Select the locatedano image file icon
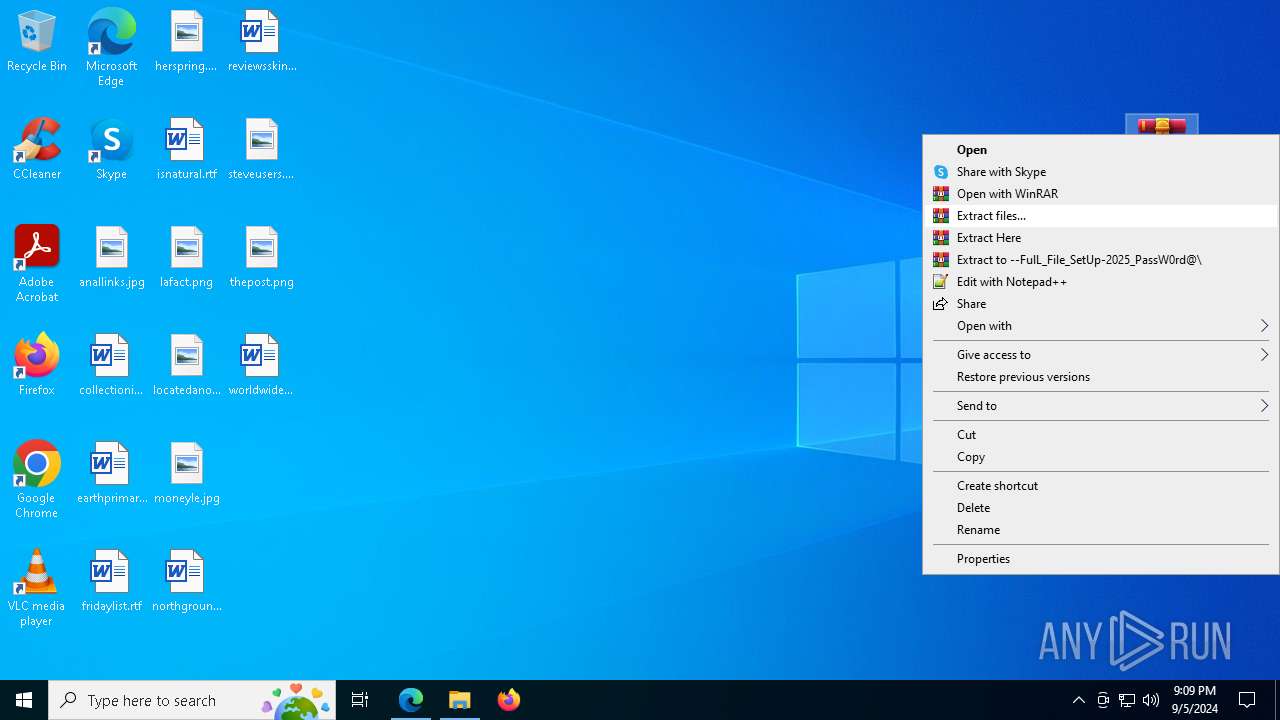This screenshot has width=1280, height=720. click(x=186, y=366)
